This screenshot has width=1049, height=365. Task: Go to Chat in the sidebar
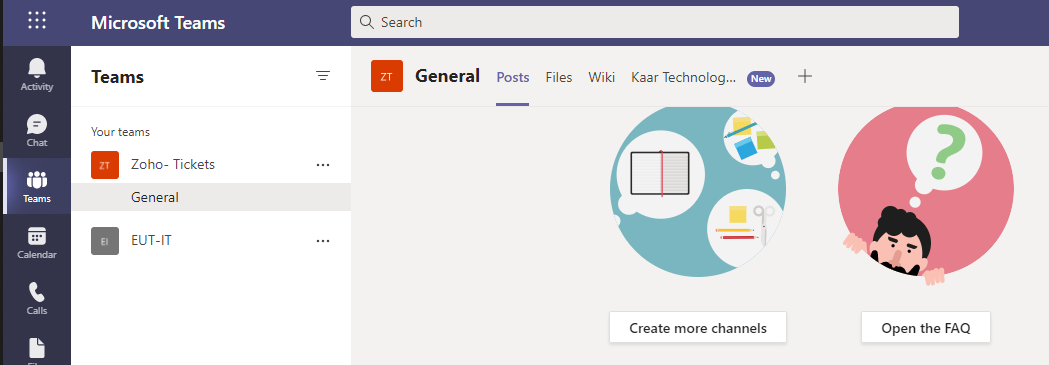click(x=37, y=130)
